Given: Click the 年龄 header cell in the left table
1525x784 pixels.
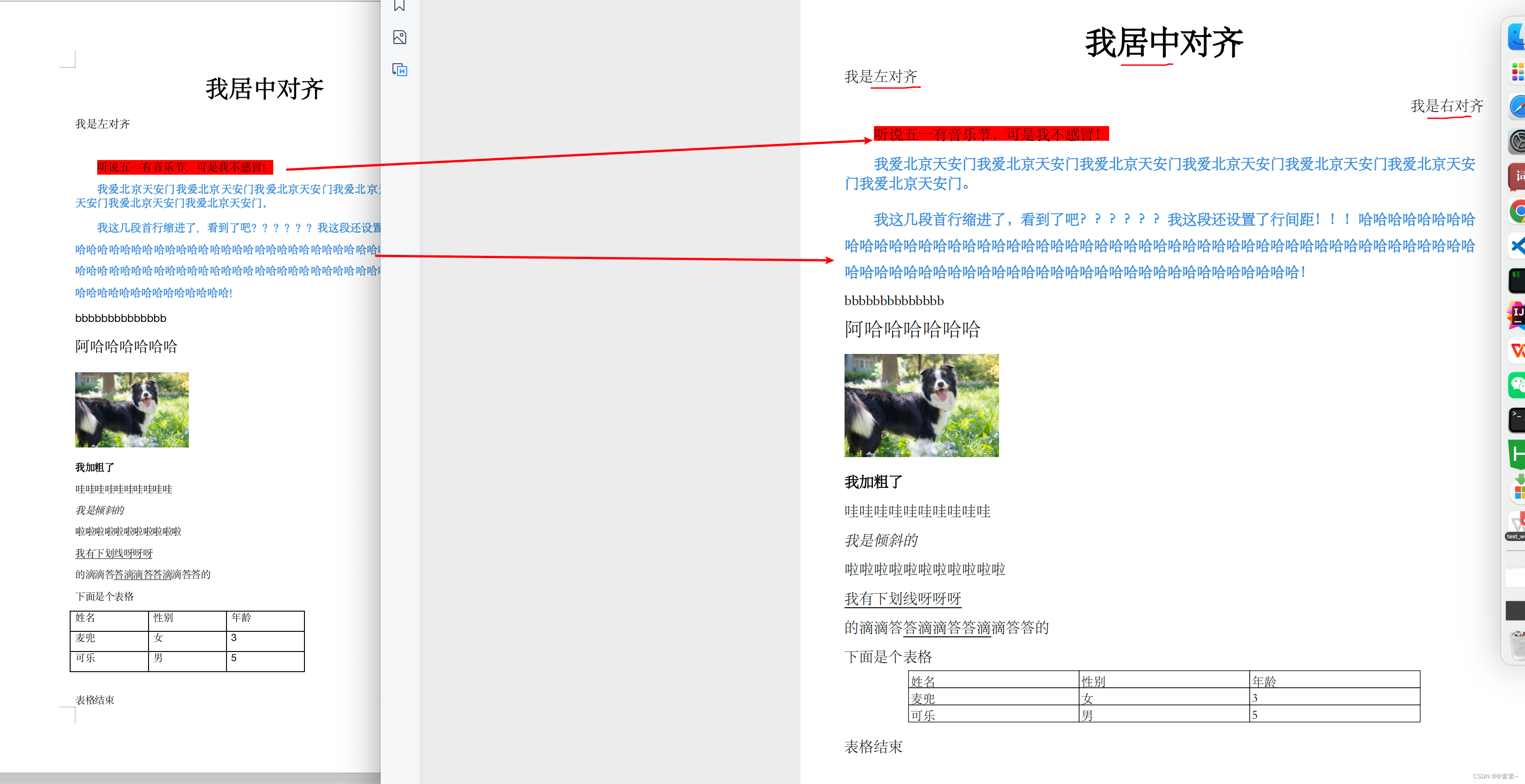Looking at the screenshot, I should click(265, 621).
